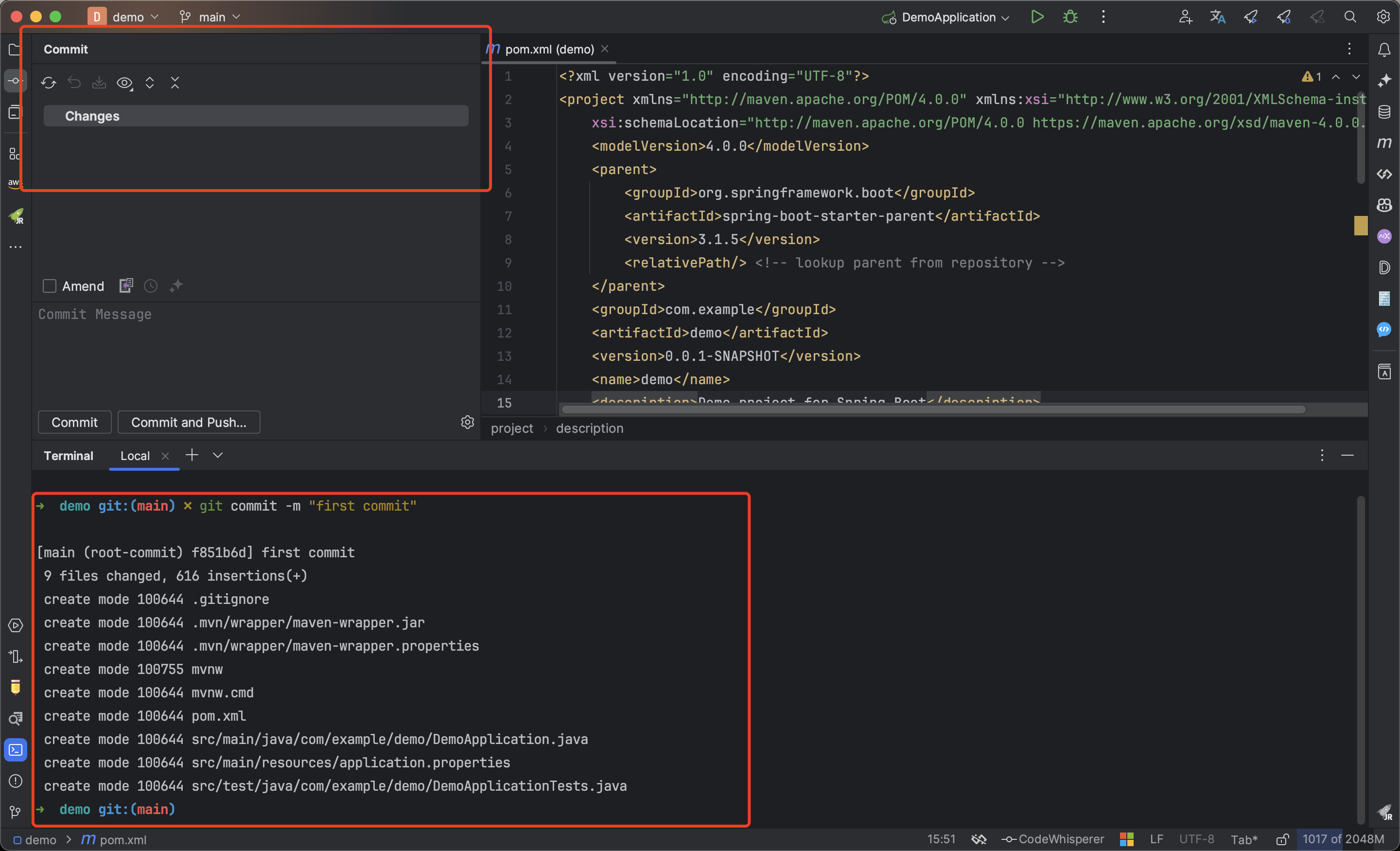Click the show diff preview icon
This screenshot has width=1400, height=851.
(125, 83)
